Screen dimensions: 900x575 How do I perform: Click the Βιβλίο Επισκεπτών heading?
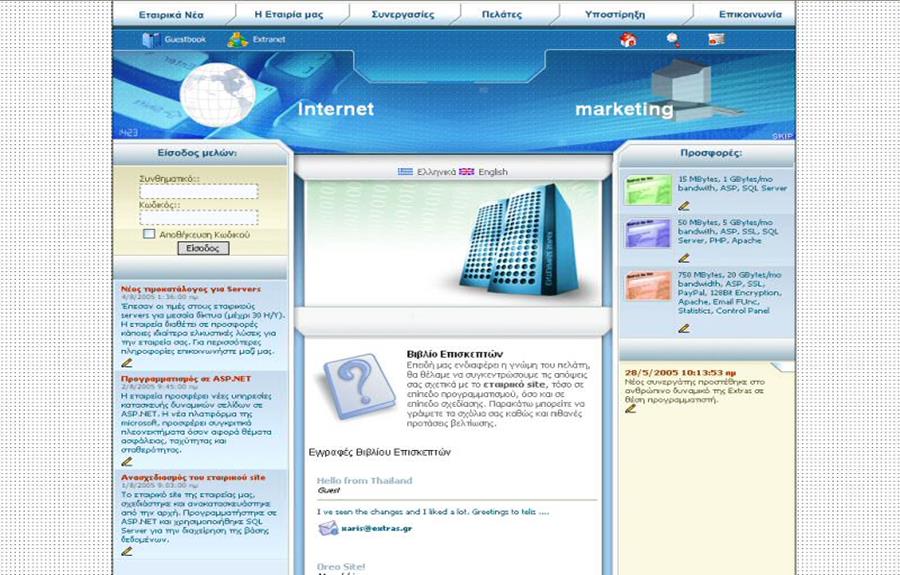455,354
